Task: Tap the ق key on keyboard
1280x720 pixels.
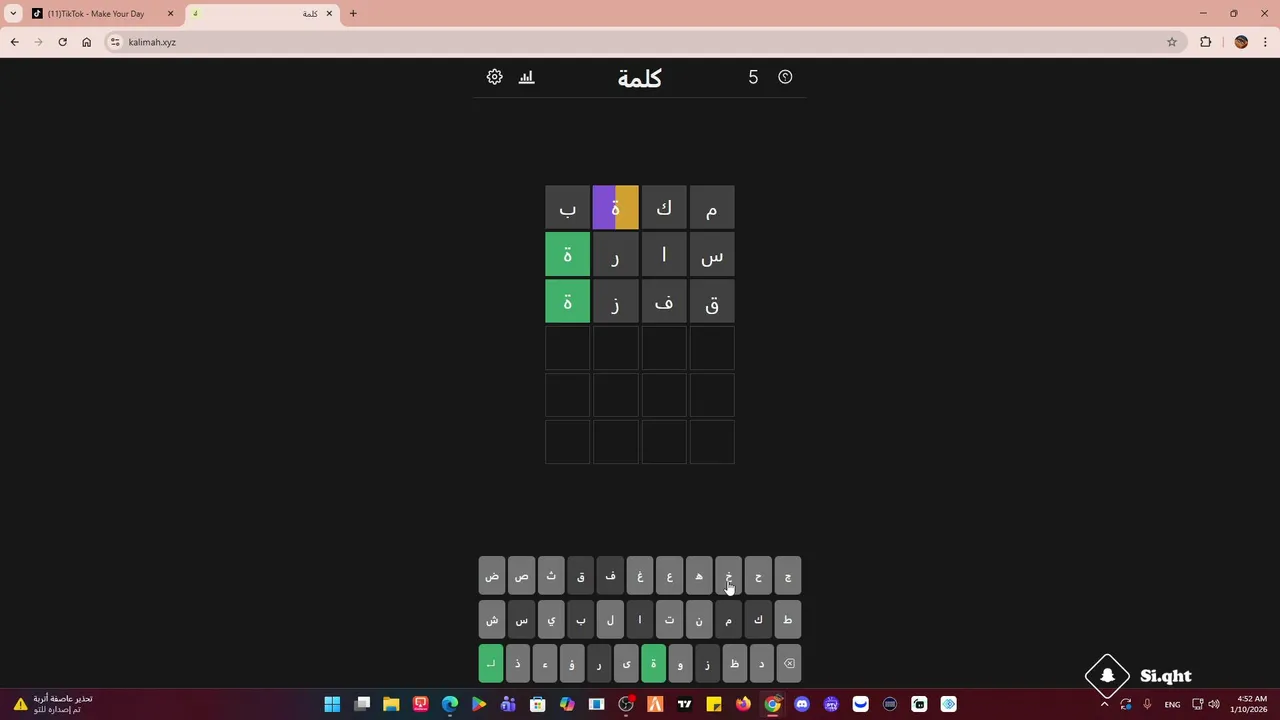Action: click(580, 576)
